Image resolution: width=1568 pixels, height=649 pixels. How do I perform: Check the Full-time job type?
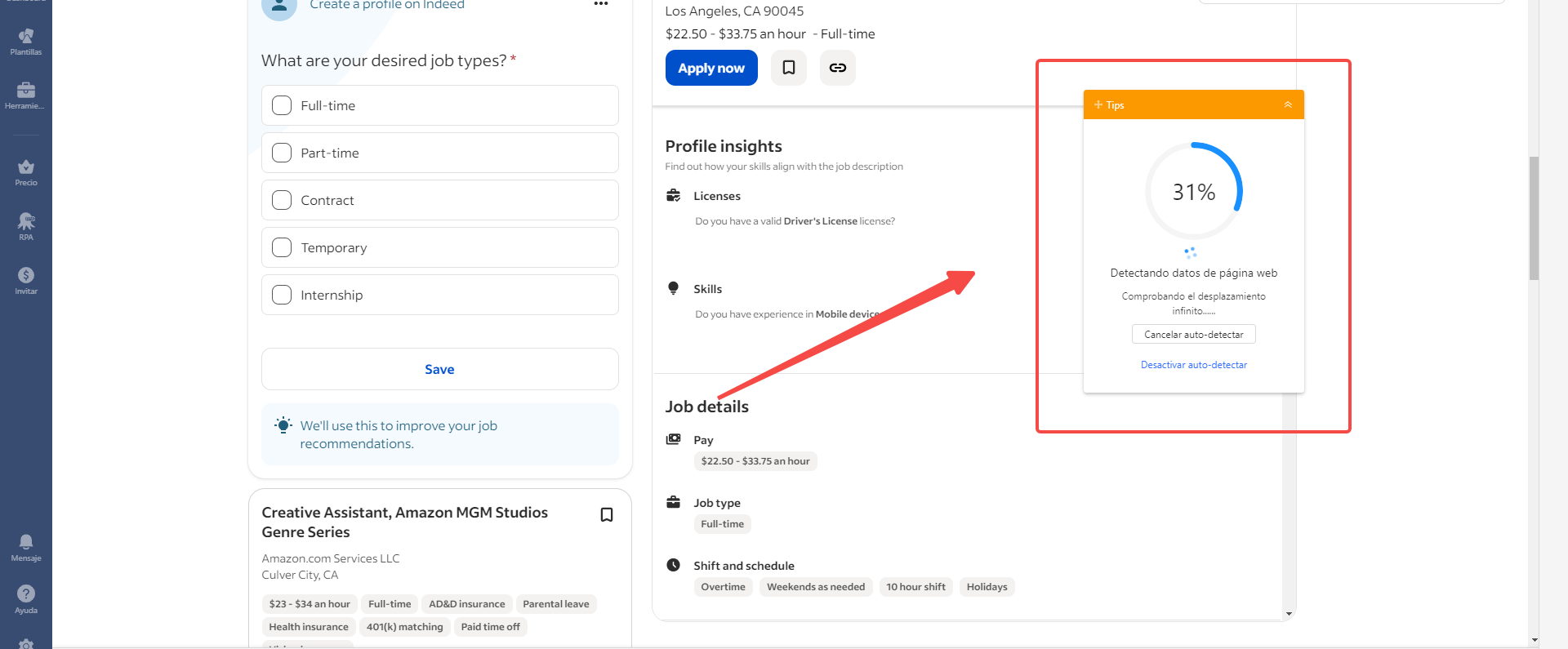pos(282,105)
